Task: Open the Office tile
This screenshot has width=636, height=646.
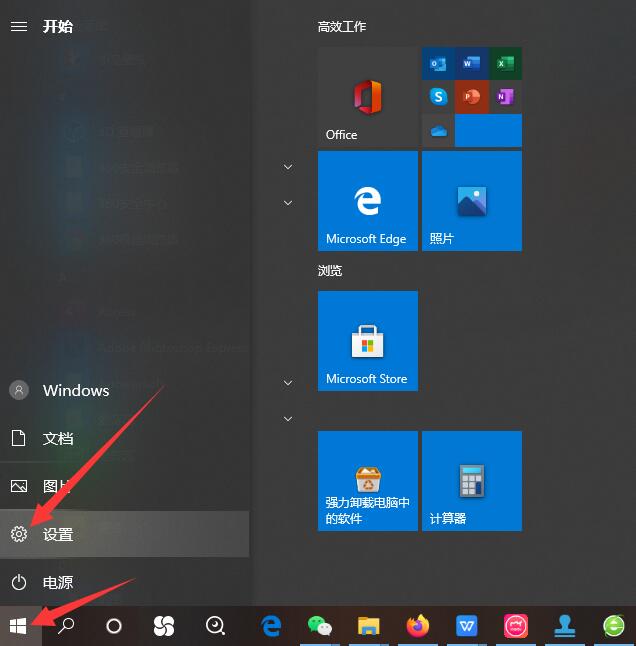Action: [x=367, y=96]
